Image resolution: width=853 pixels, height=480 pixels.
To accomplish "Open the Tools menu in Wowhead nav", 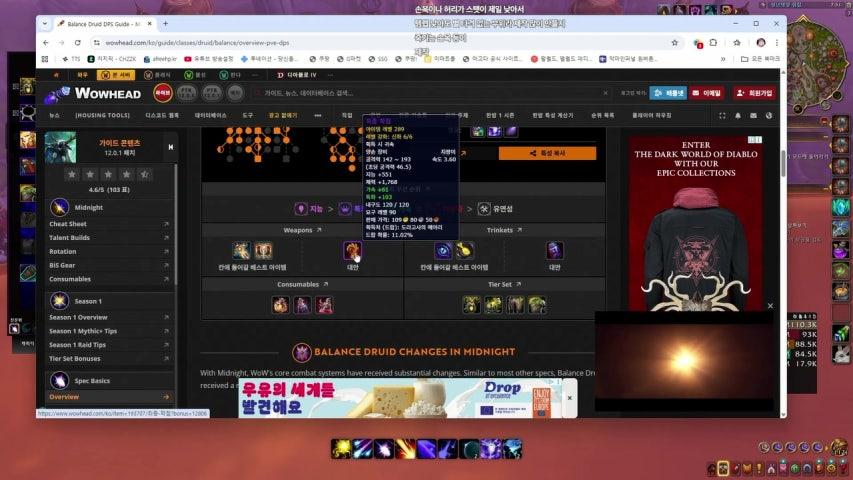I will coord(248,115).
